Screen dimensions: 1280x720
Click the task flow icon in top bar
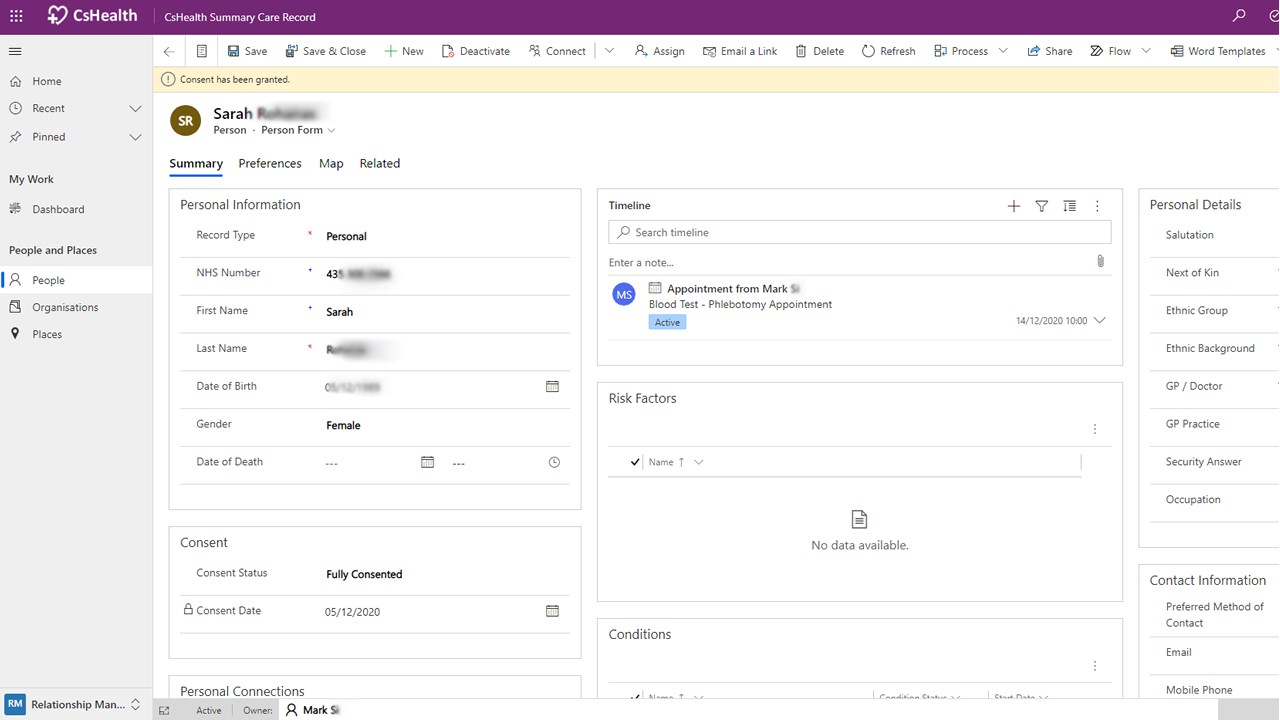point(1273,16)
